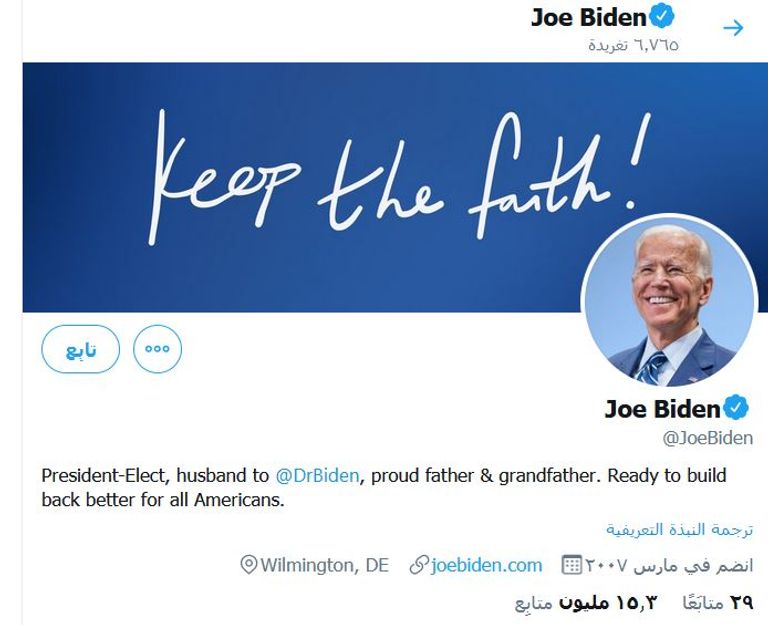This screenshot has height=625, width=768.
Task: Click the back arrow at top
Action: 733,28
